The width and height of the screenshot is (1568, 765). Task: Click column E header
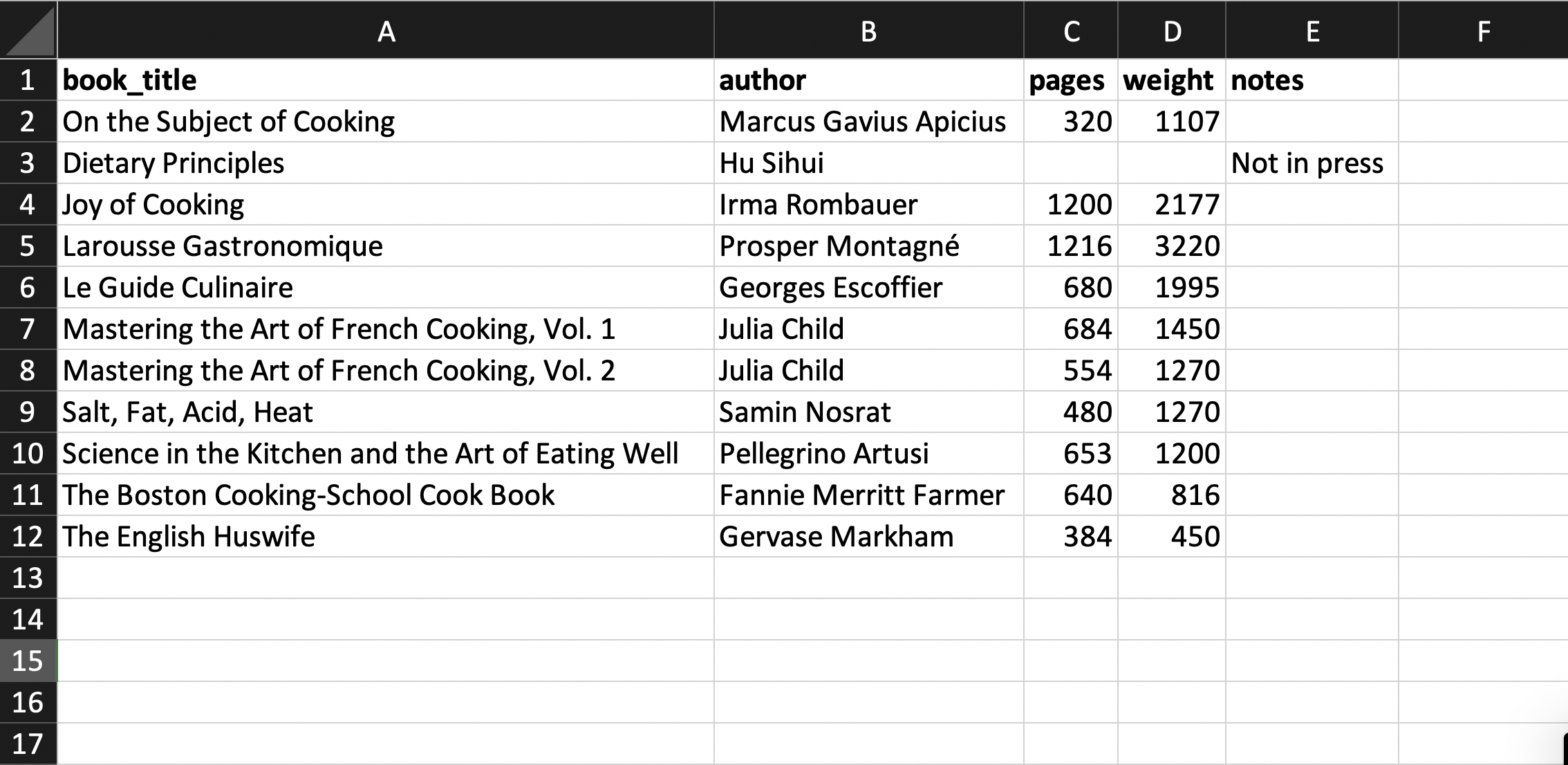coord(1312,30)
